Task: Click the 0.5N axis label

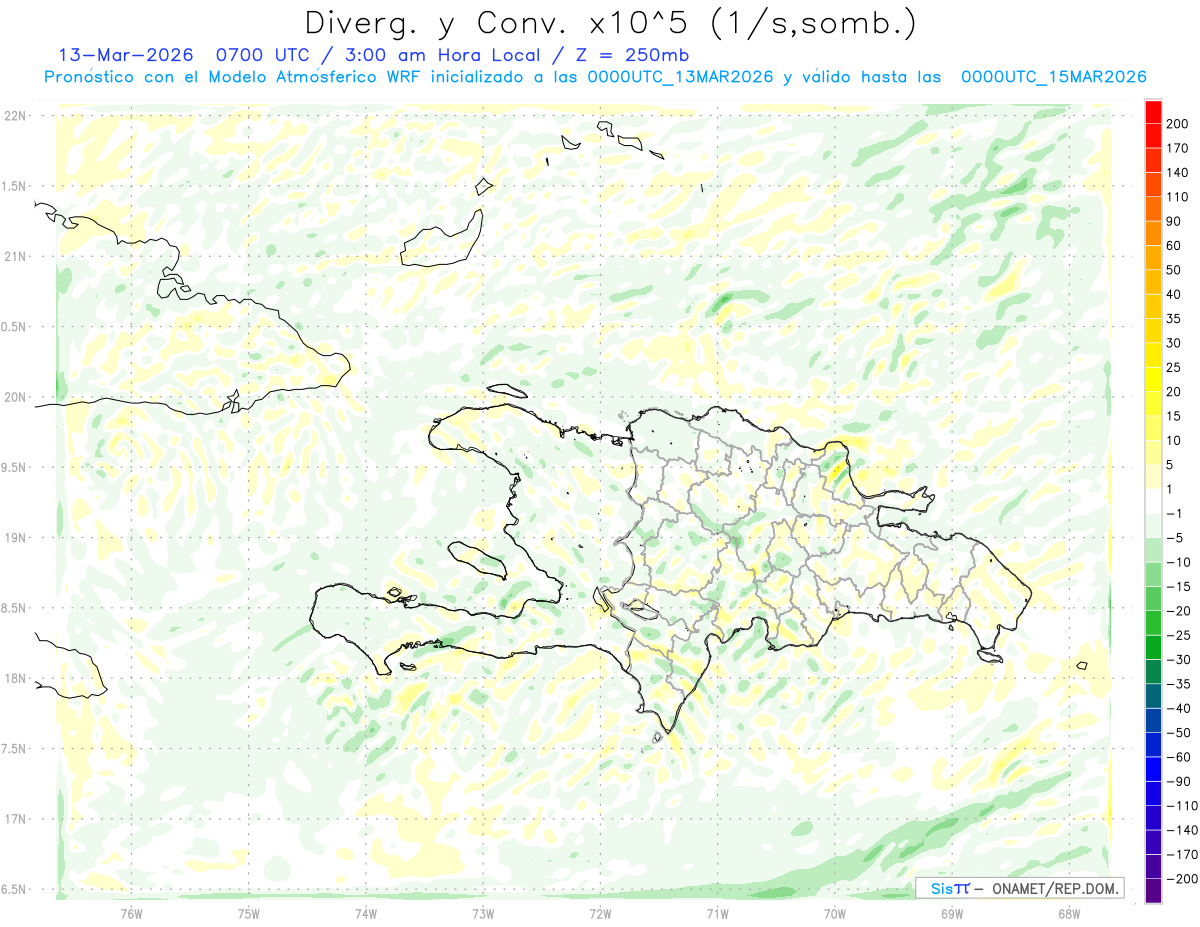Action: 14,327
